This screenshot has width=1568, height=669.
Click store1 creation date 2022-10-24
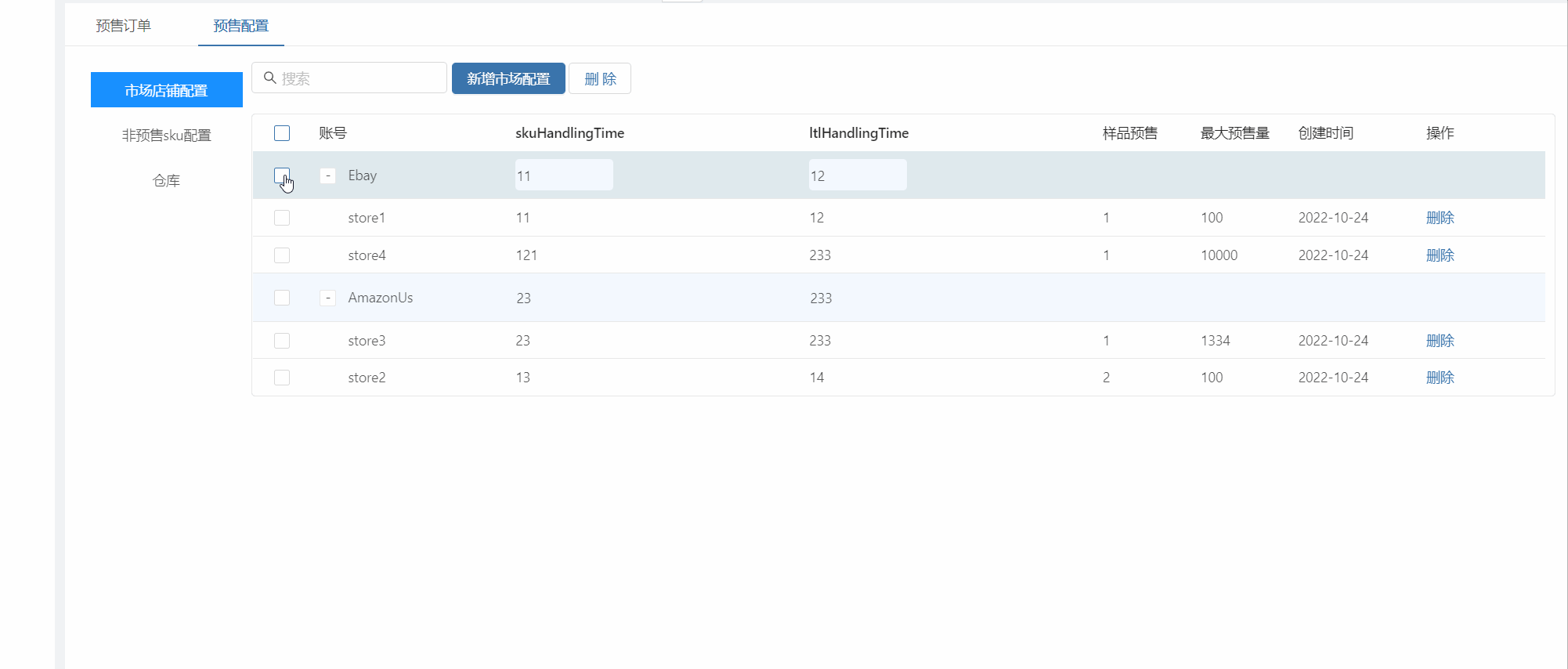[x=1333, y=218]
